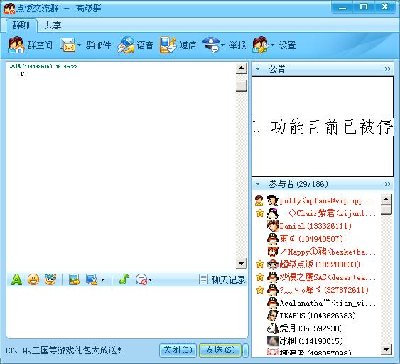
Task: Click the send picture icon
Action: [x=74, y=279]
